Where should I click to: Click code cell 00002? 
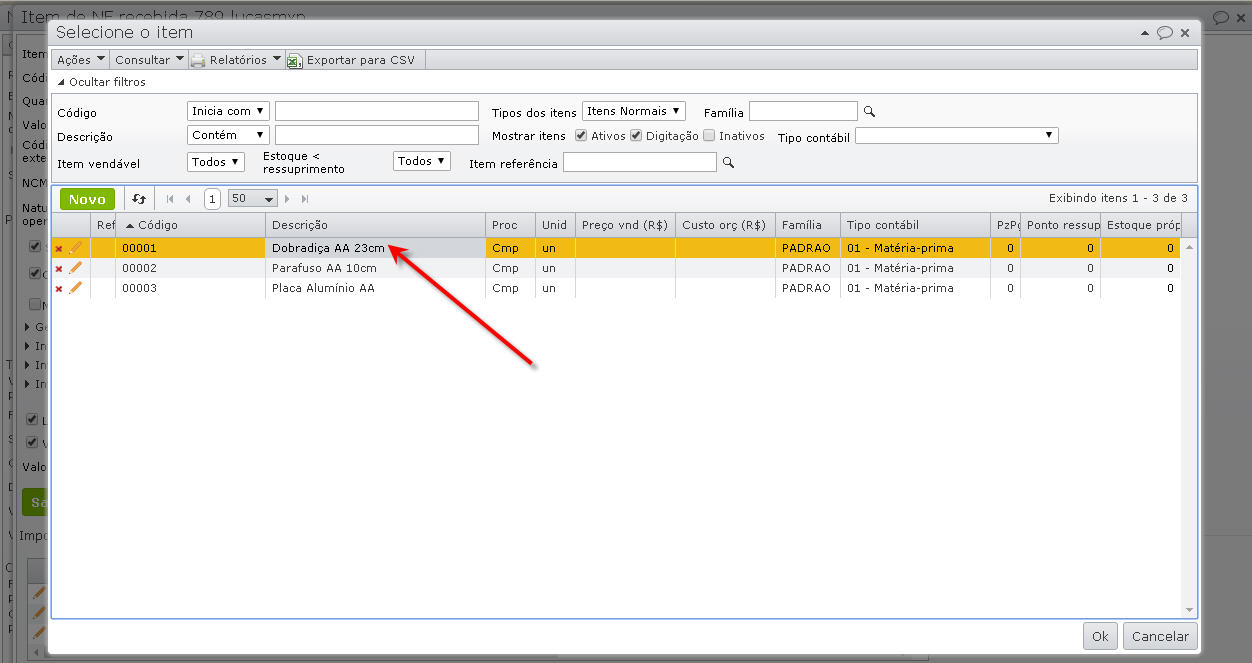190,268
